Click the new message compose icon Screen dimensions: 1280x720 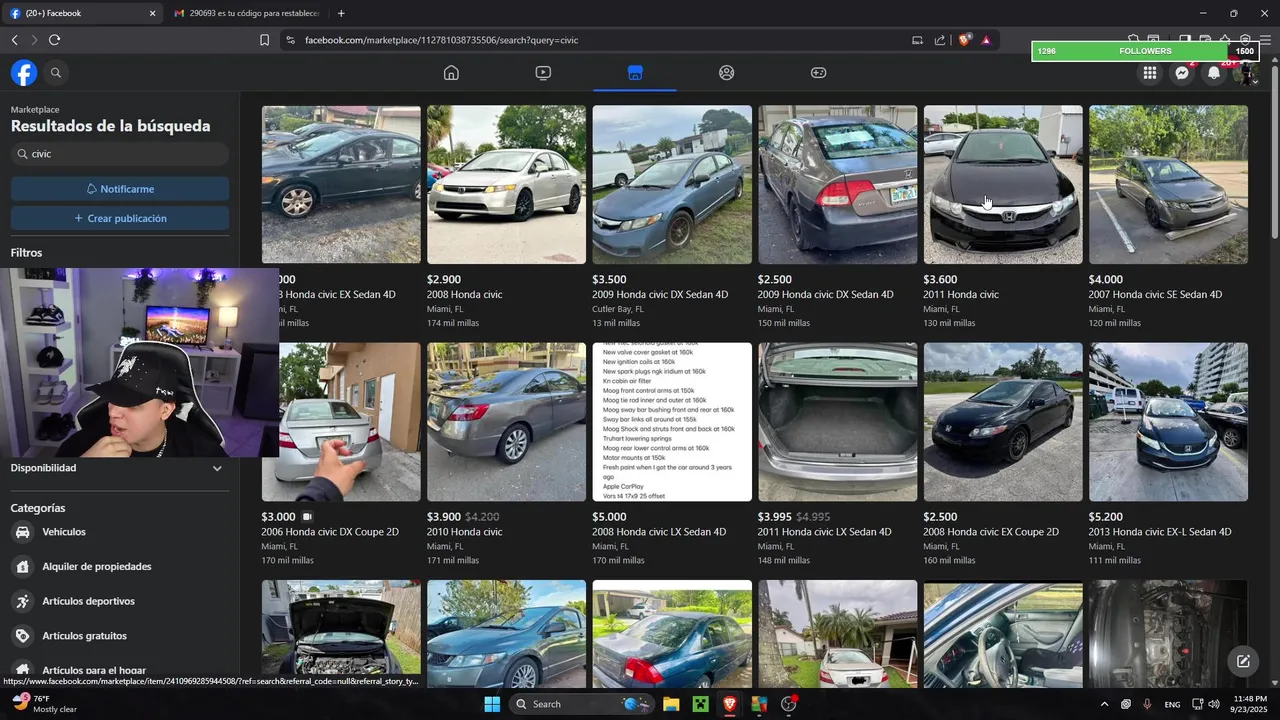coord(1243,661)
